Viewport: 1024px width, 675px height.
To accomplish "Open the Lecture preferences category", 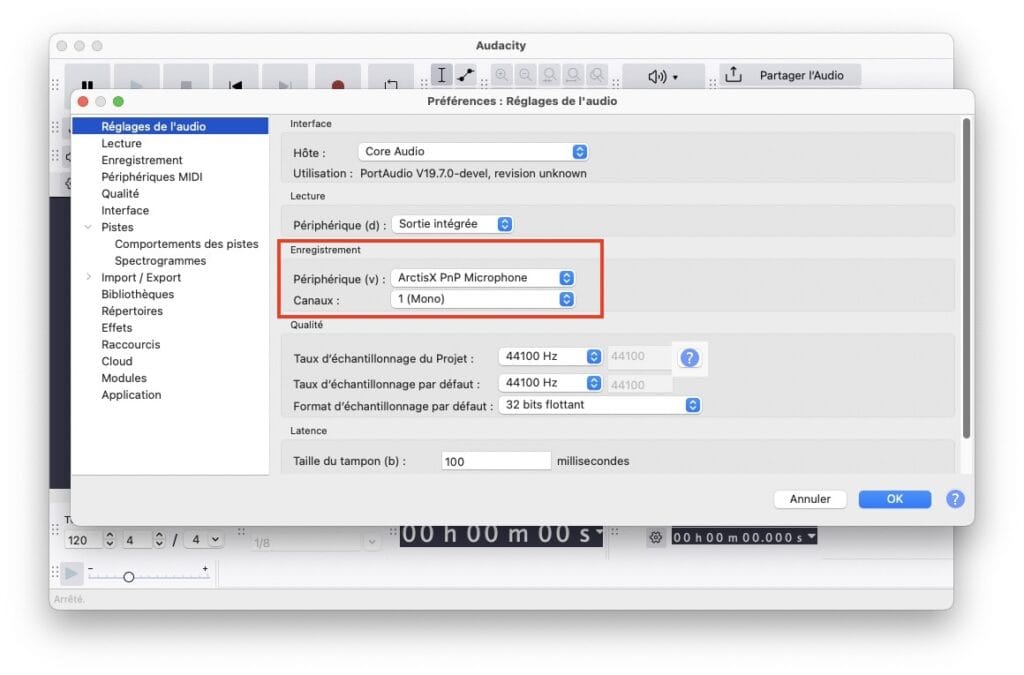I will (121, 143).
